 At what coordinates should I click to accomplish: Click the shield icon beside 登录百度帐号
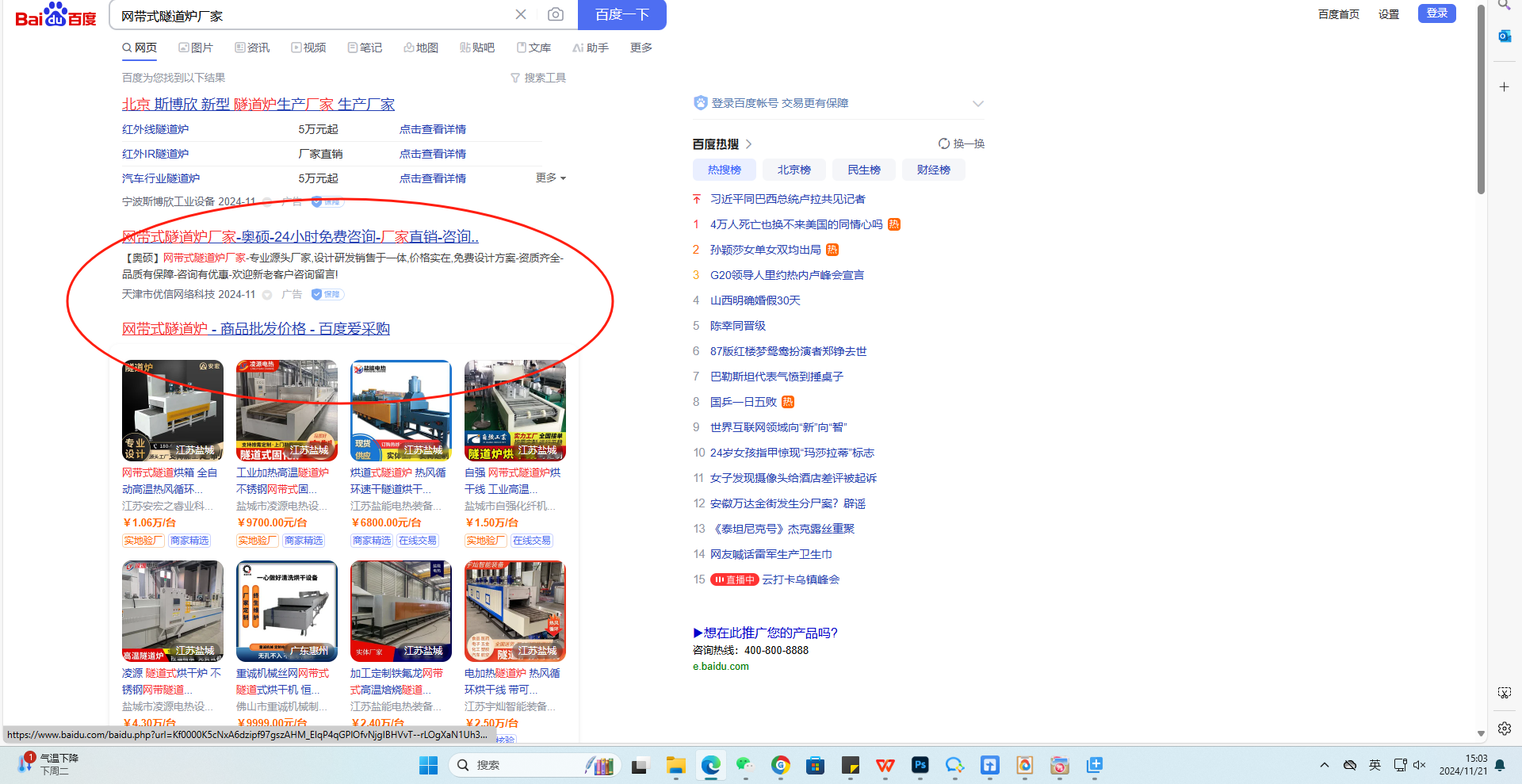click(x=700, y=103)
